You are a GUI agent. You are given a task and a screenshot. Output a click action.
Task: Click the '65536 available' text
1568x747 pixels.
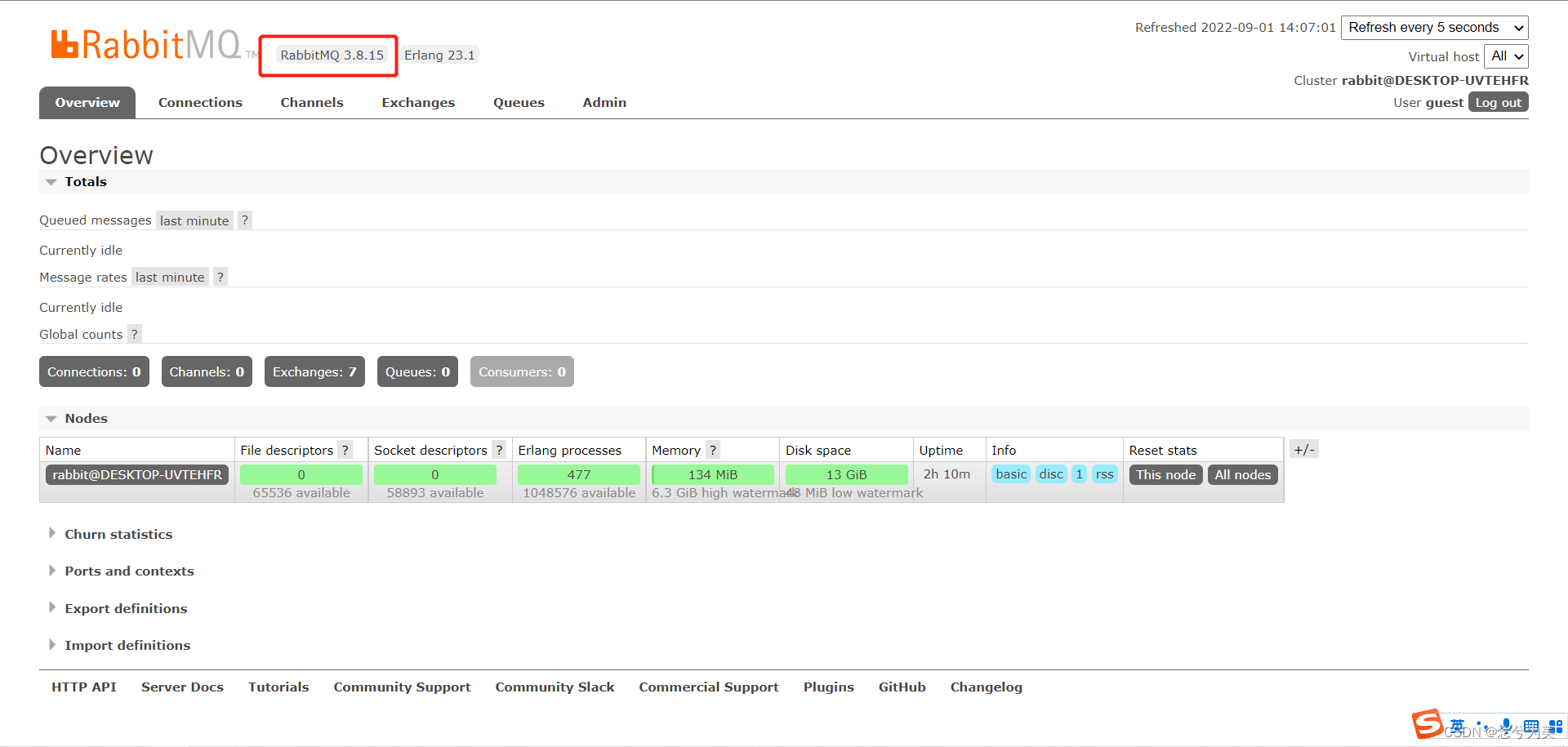(301, 493)
